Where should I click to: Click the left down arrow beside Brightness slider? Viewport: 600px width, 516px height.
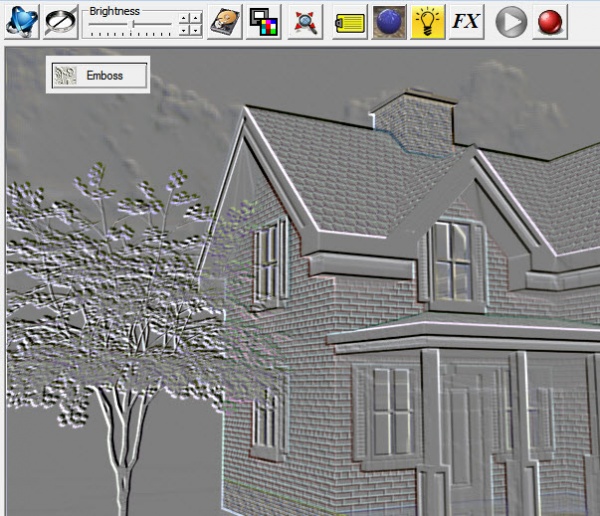coord(183,30)
